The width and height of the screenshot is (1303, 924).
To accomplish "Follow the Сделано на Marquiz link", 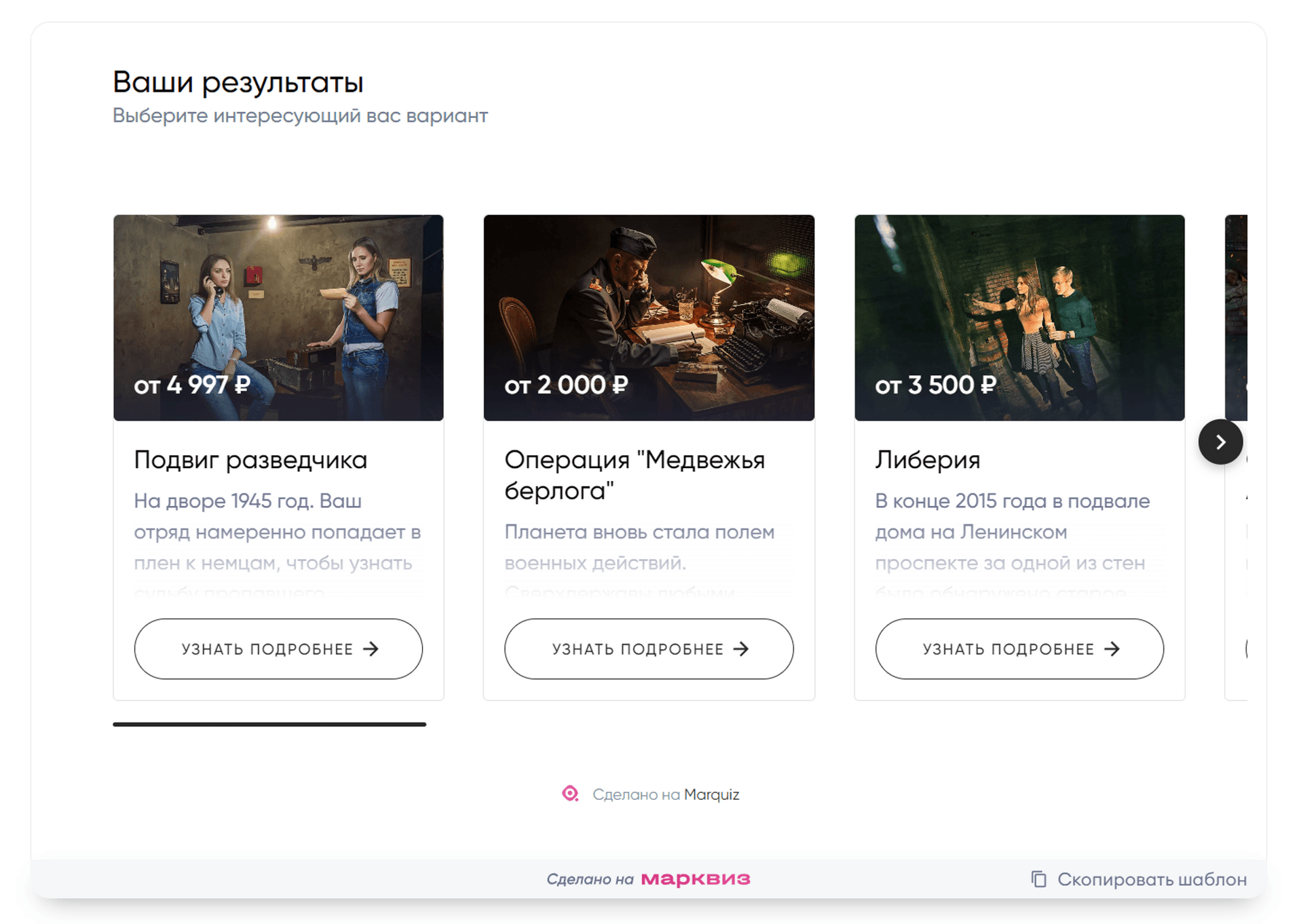I will click(666, 794).
